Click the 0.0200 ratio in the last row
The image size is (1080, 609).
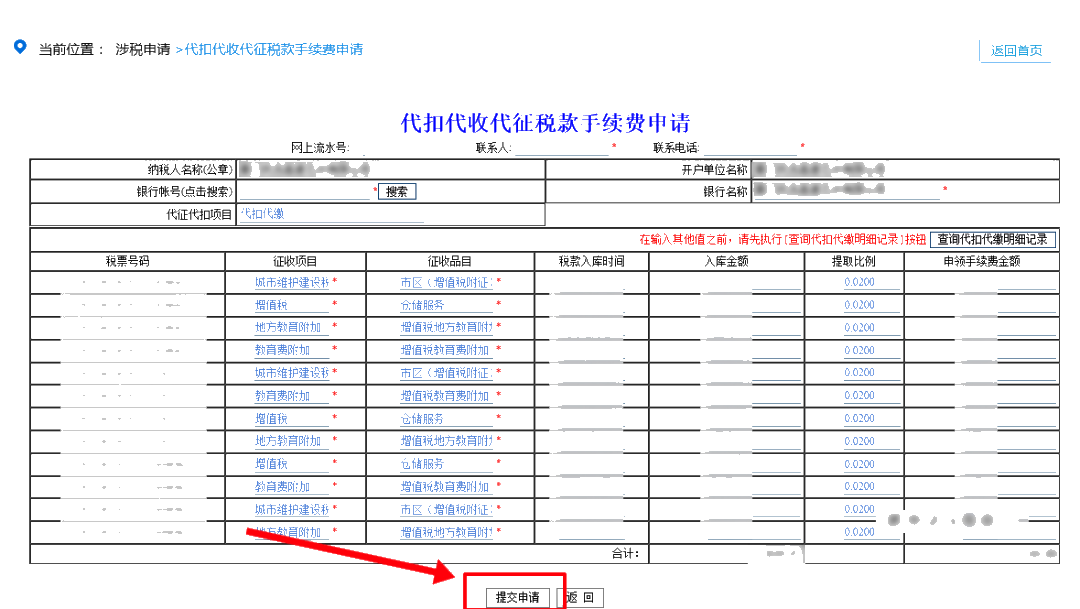click(859, 532)
